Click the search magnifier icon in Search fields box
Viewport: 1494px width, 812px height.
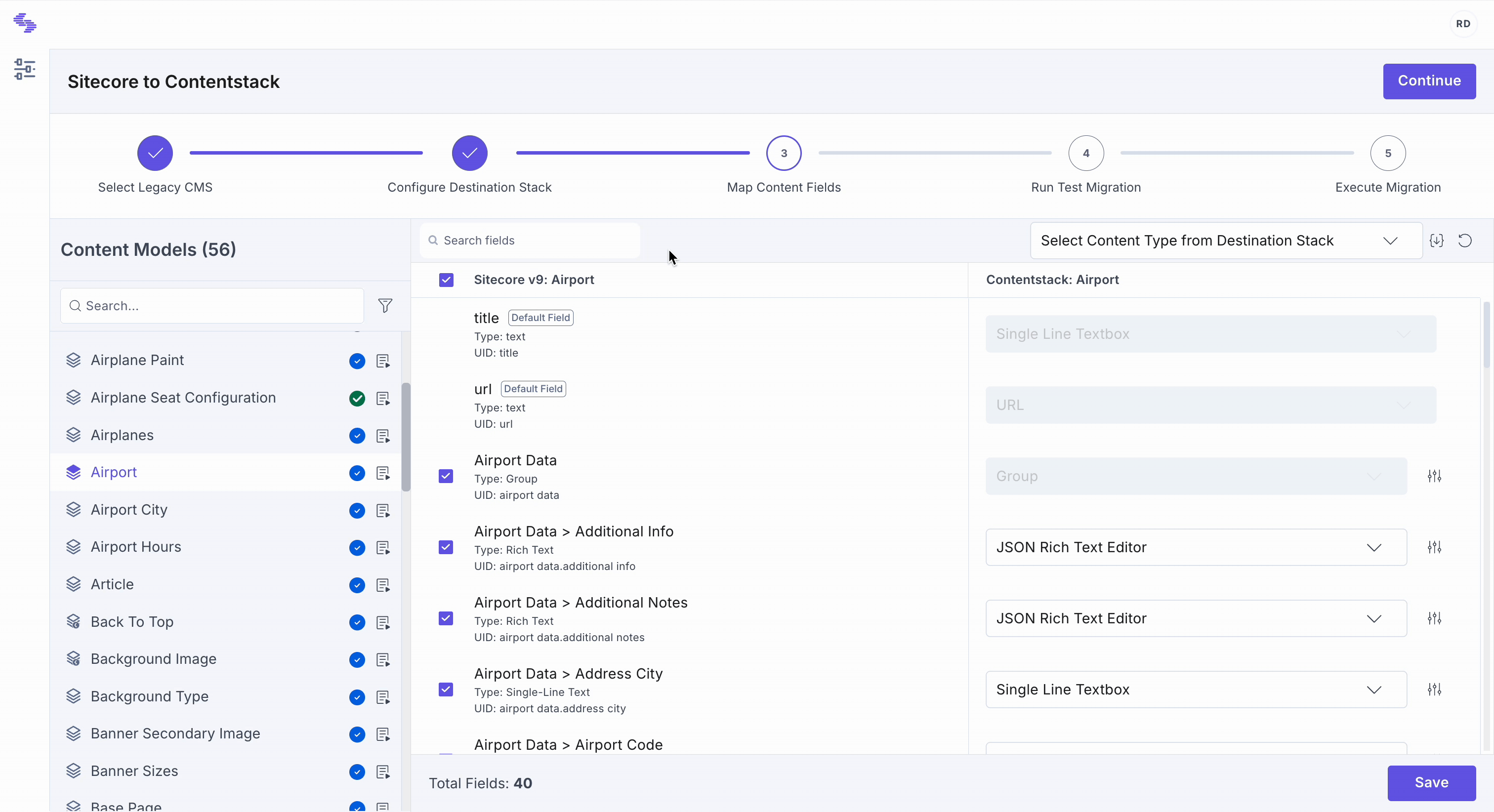pos(433,240)
